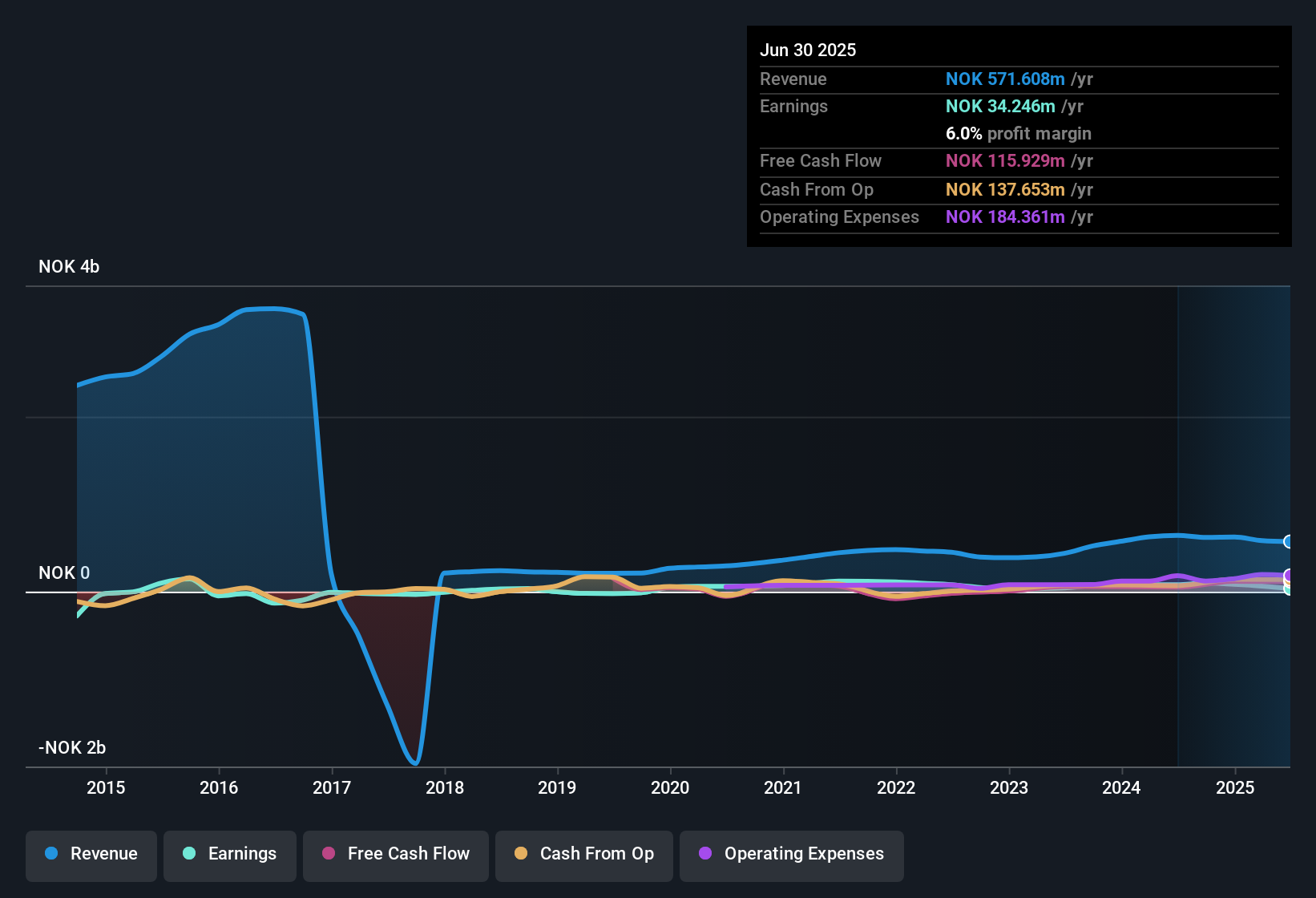Click the blue Revenue legend dot
Screen dimensions: 1316x898
click(x=51, y=853)
